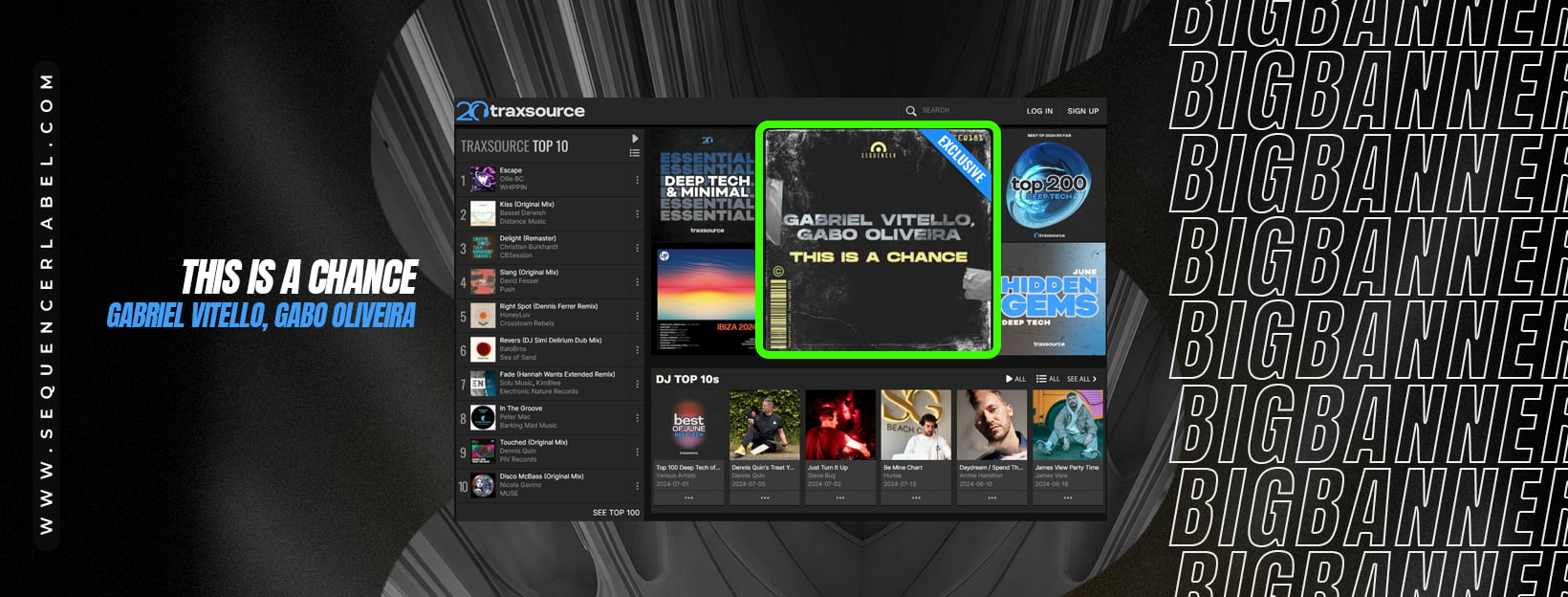Click the Traxsource logo
The height and width of the screenshot is (597, 1568).
point(521,111)
